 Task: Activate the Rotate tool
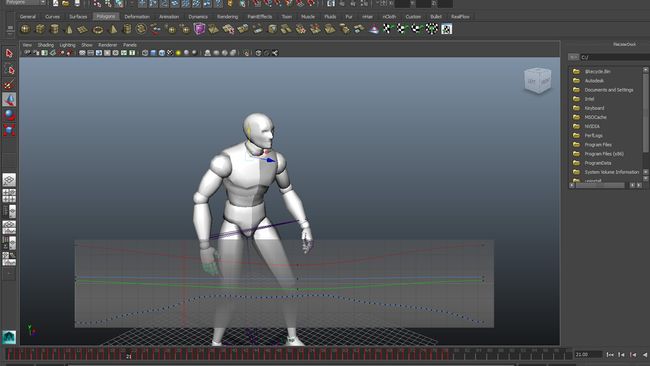coord(9,115)
